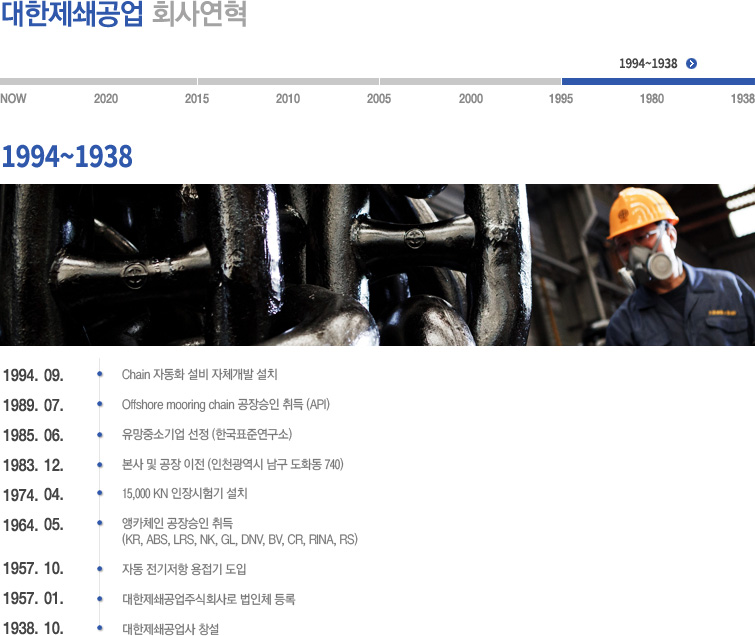The width and height of the screenshot is (755, 636).
Task: Jump to 2020 on the history timeline
Action: tap(106, 99)
